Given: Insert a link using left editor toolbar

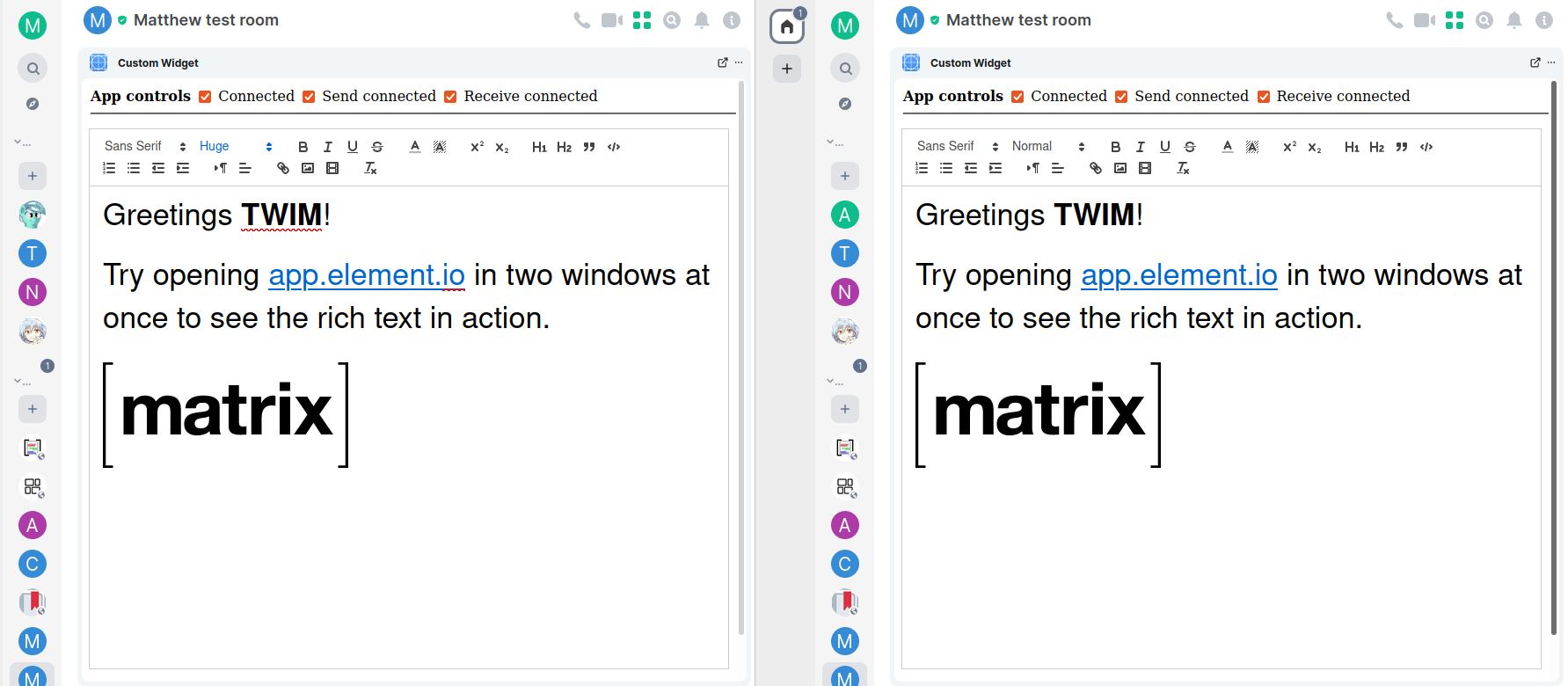Looking at the screenshot, I should [x=283, y=168].
